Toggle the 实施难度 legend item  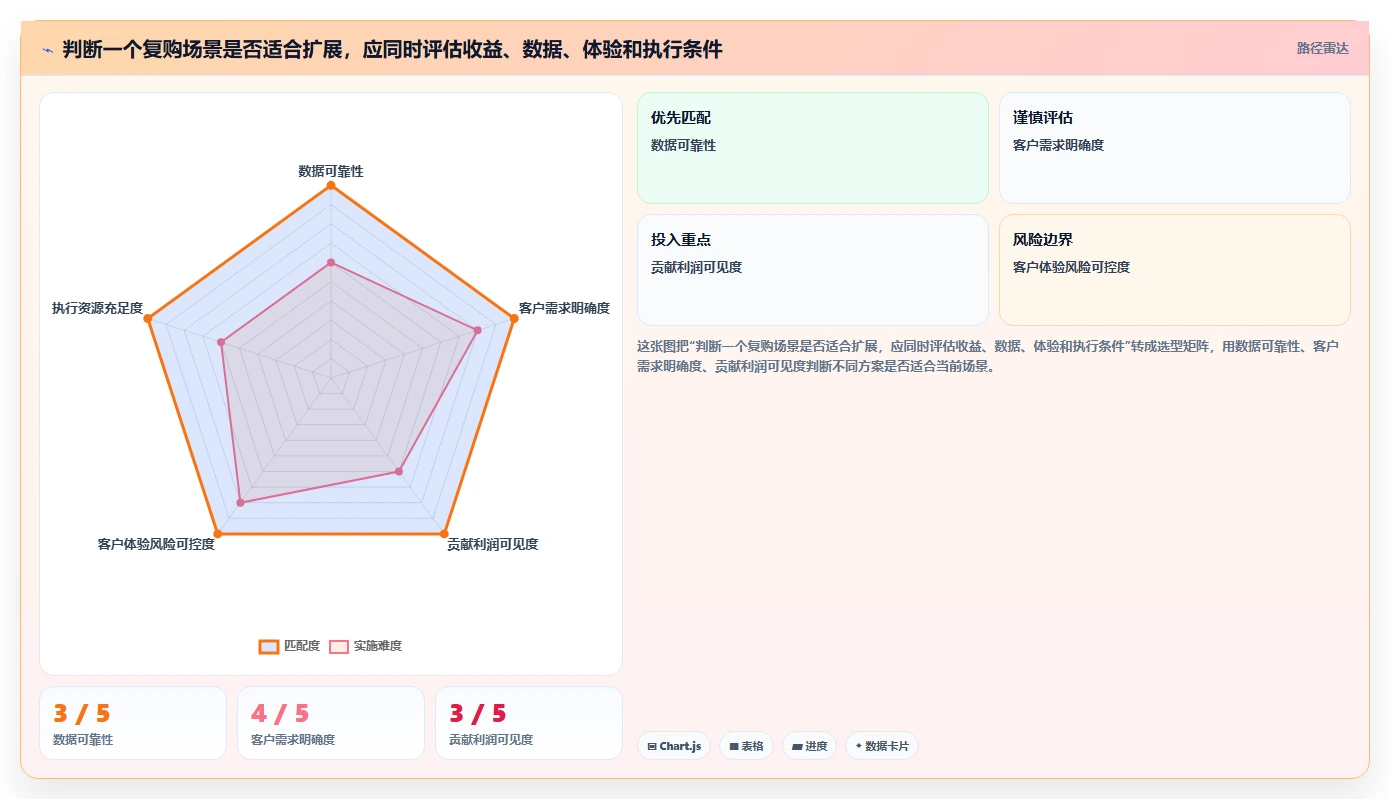tap(366, 646)
